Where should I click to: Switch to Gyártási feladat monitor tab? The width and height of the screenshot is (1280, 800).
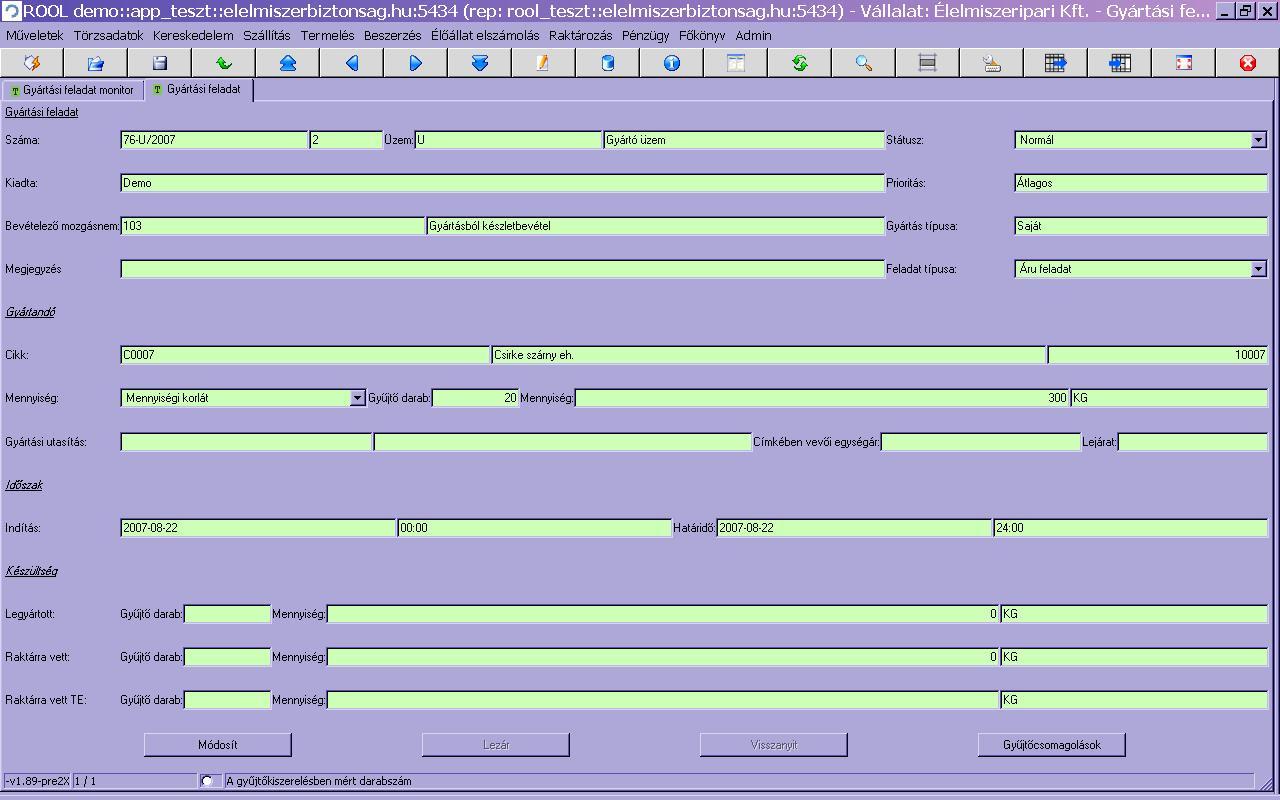click(x=72, y=90)
